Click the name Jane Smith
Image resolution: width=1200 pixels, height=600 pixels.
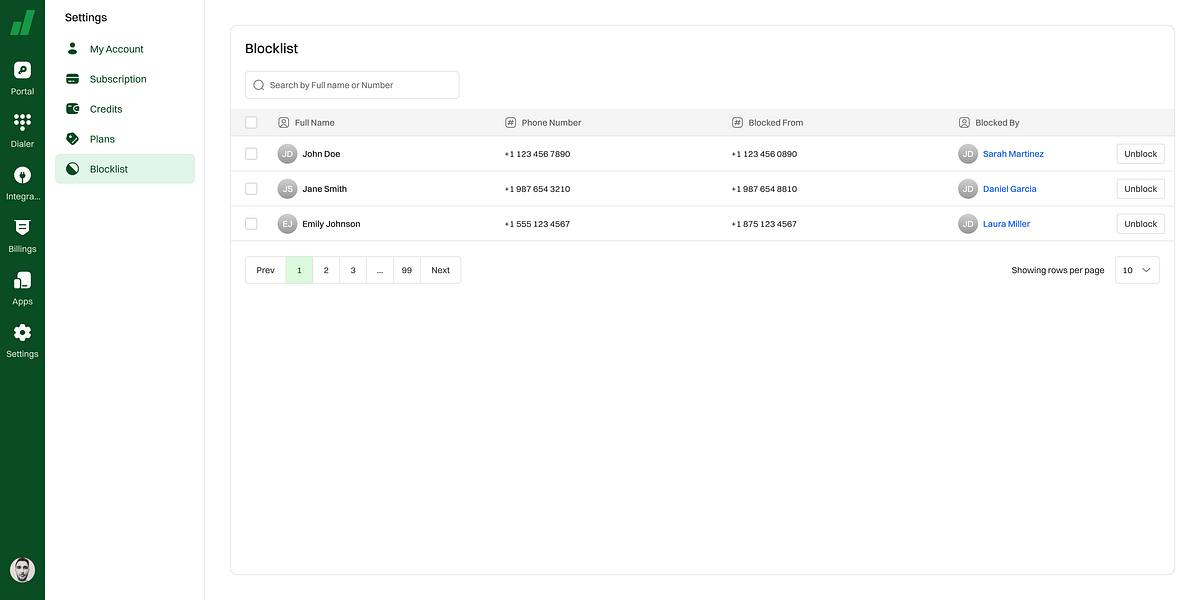click(325, 189)
